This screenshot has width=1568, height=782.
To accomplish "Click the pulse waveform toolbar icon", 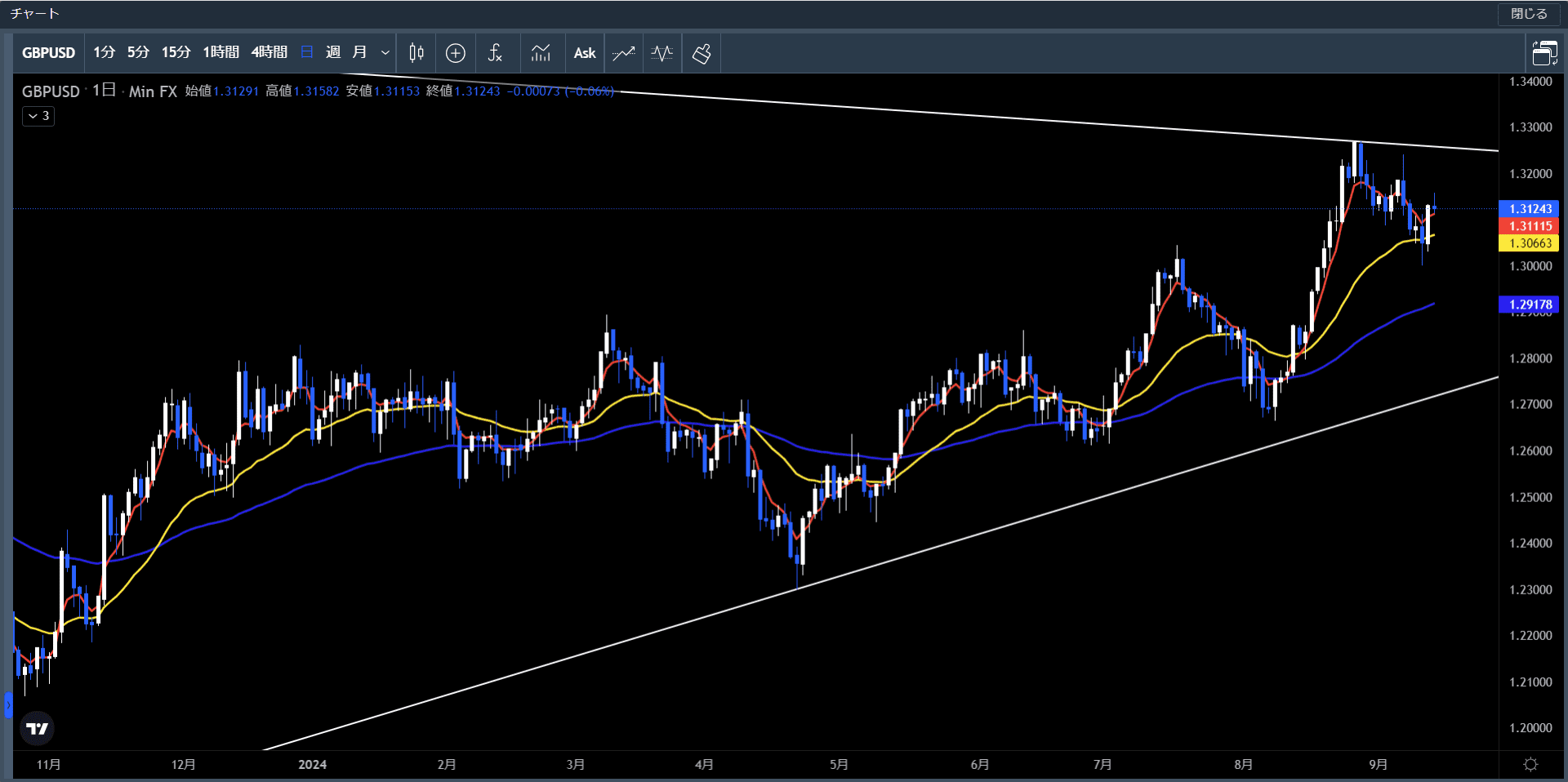I will coord(662,53).
